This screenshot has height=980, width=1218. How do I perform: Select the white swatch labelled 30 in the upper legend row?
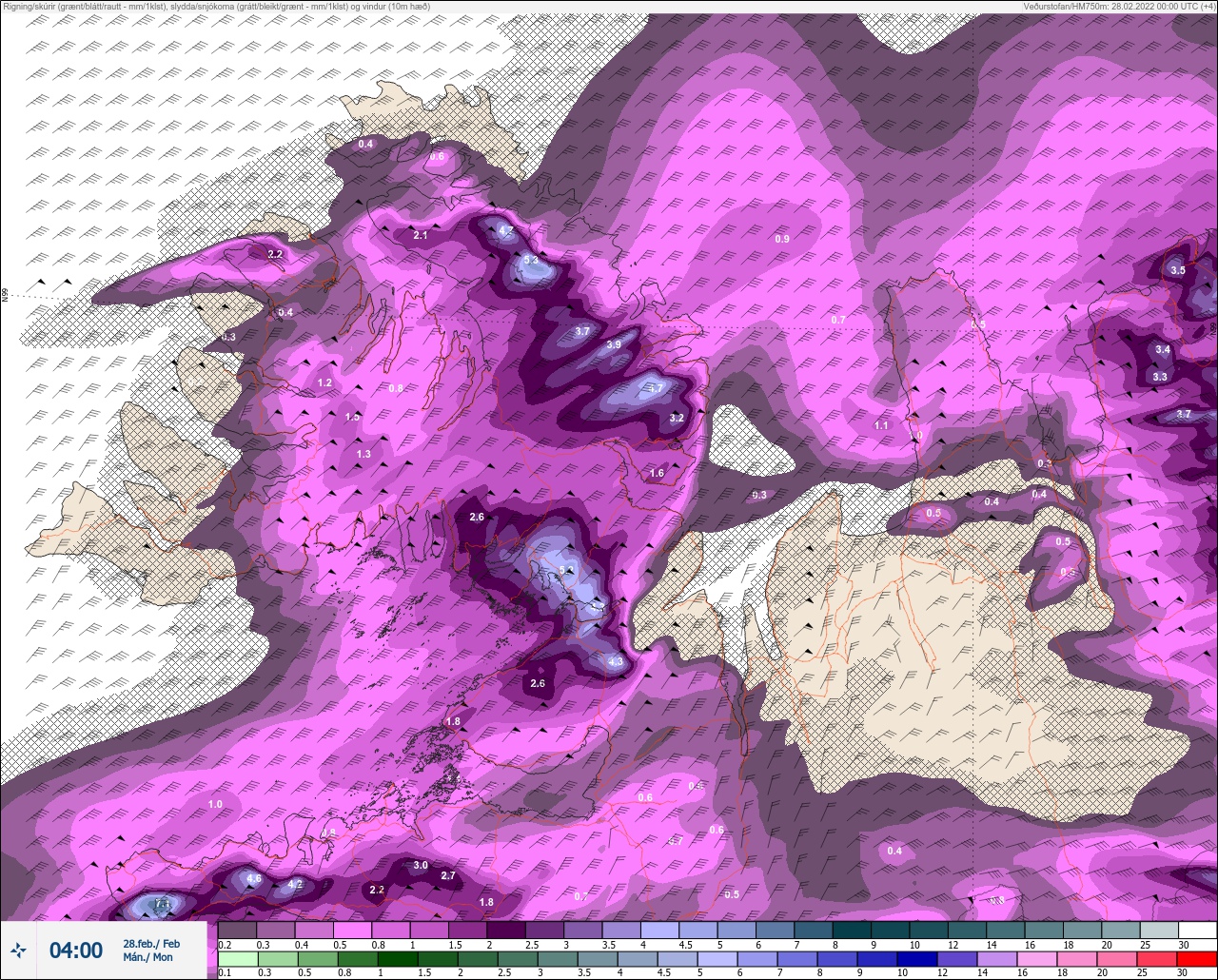click(x=1196, y=931)
